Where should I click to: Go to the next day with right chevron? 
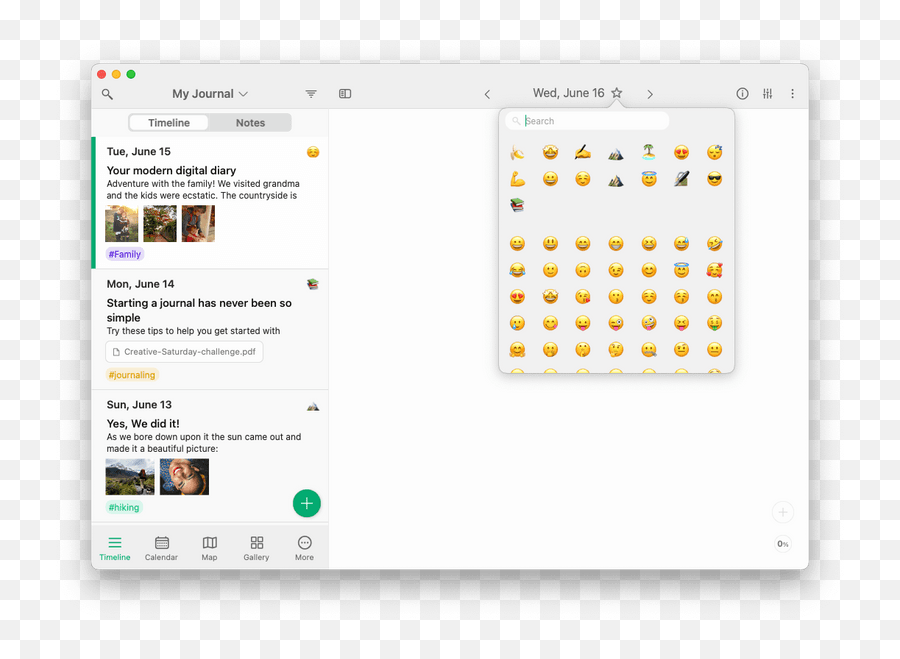click(650, 93)
